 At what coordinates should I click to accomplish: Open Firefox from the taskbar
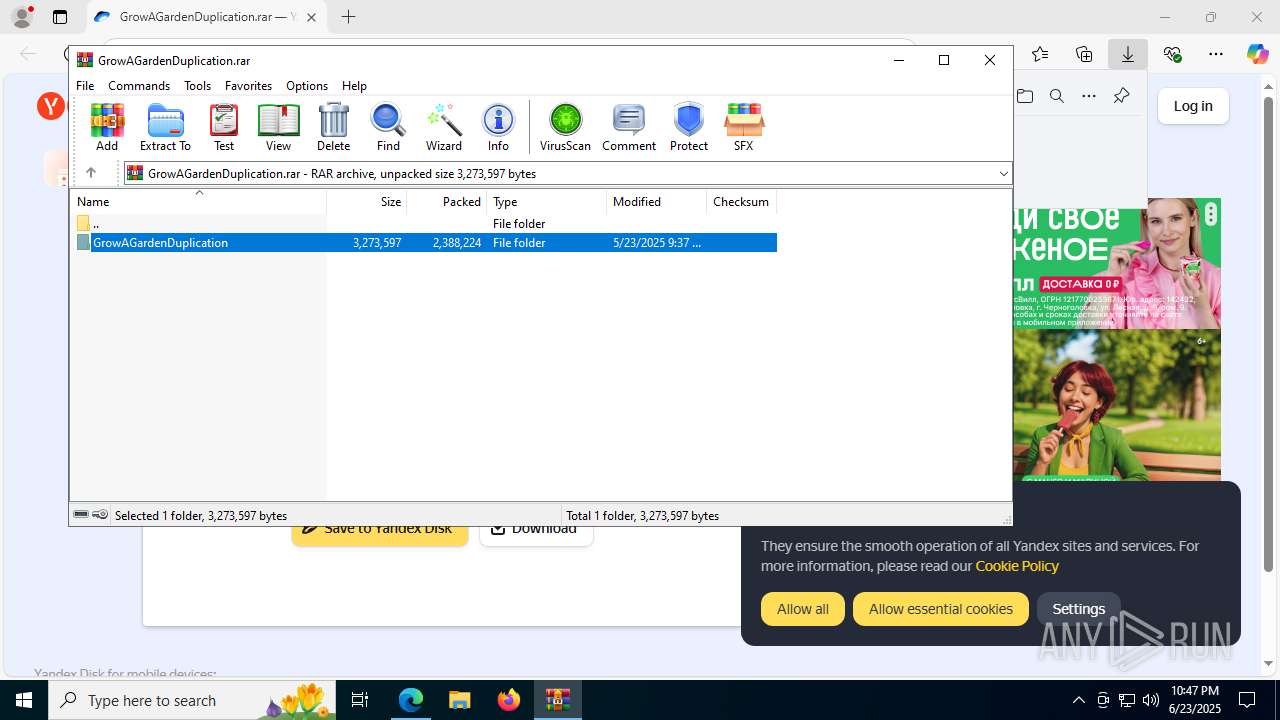[x=509, y=700]
